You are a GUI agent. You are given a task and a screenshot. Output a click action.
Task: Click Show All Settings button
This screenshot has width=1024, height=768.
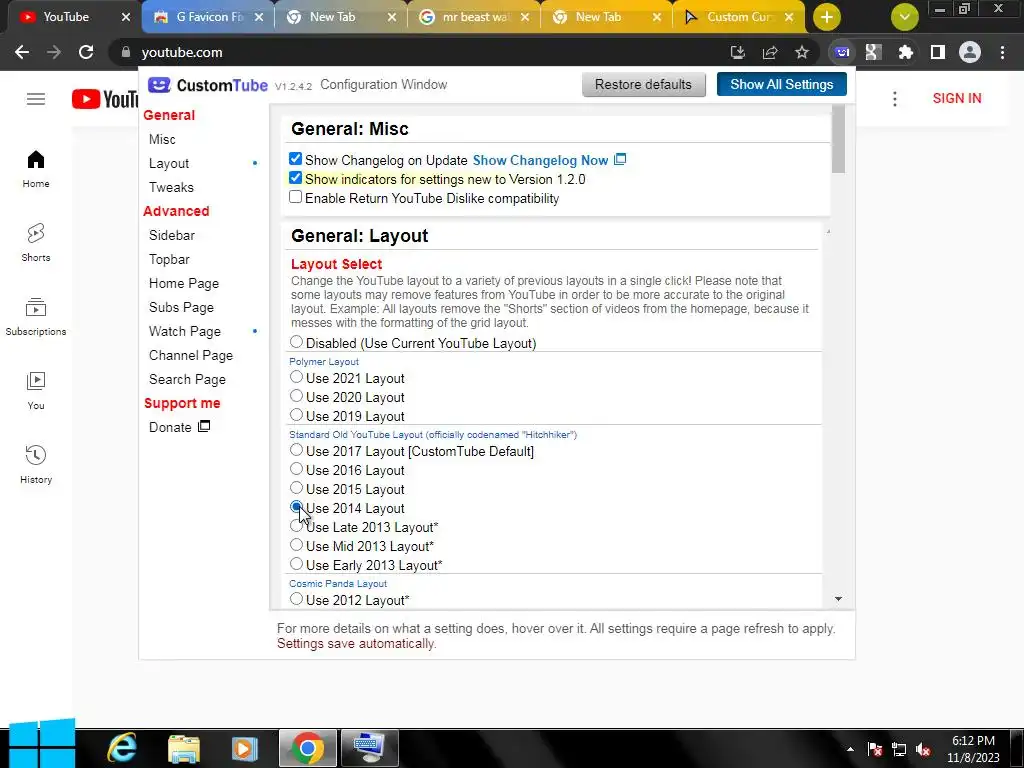pos(782,84)
